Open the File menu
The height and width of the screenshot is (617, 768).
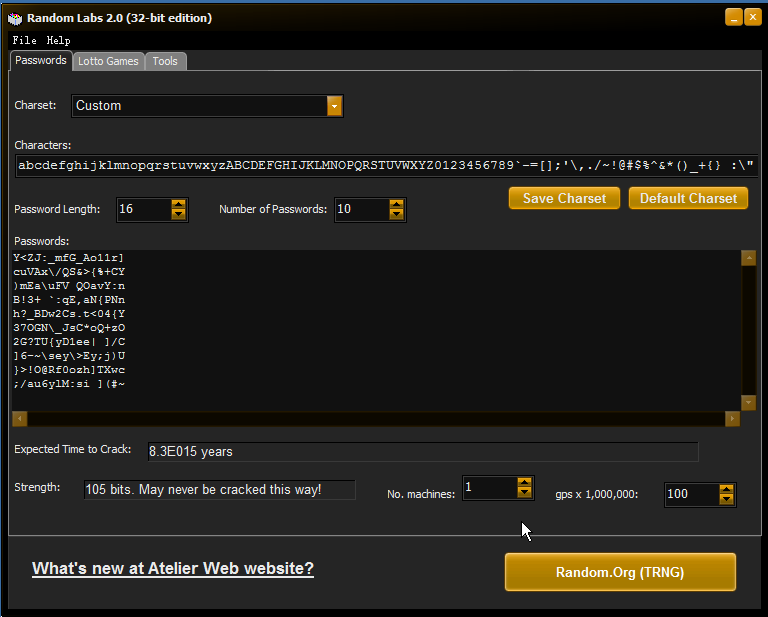click(24, 40)
